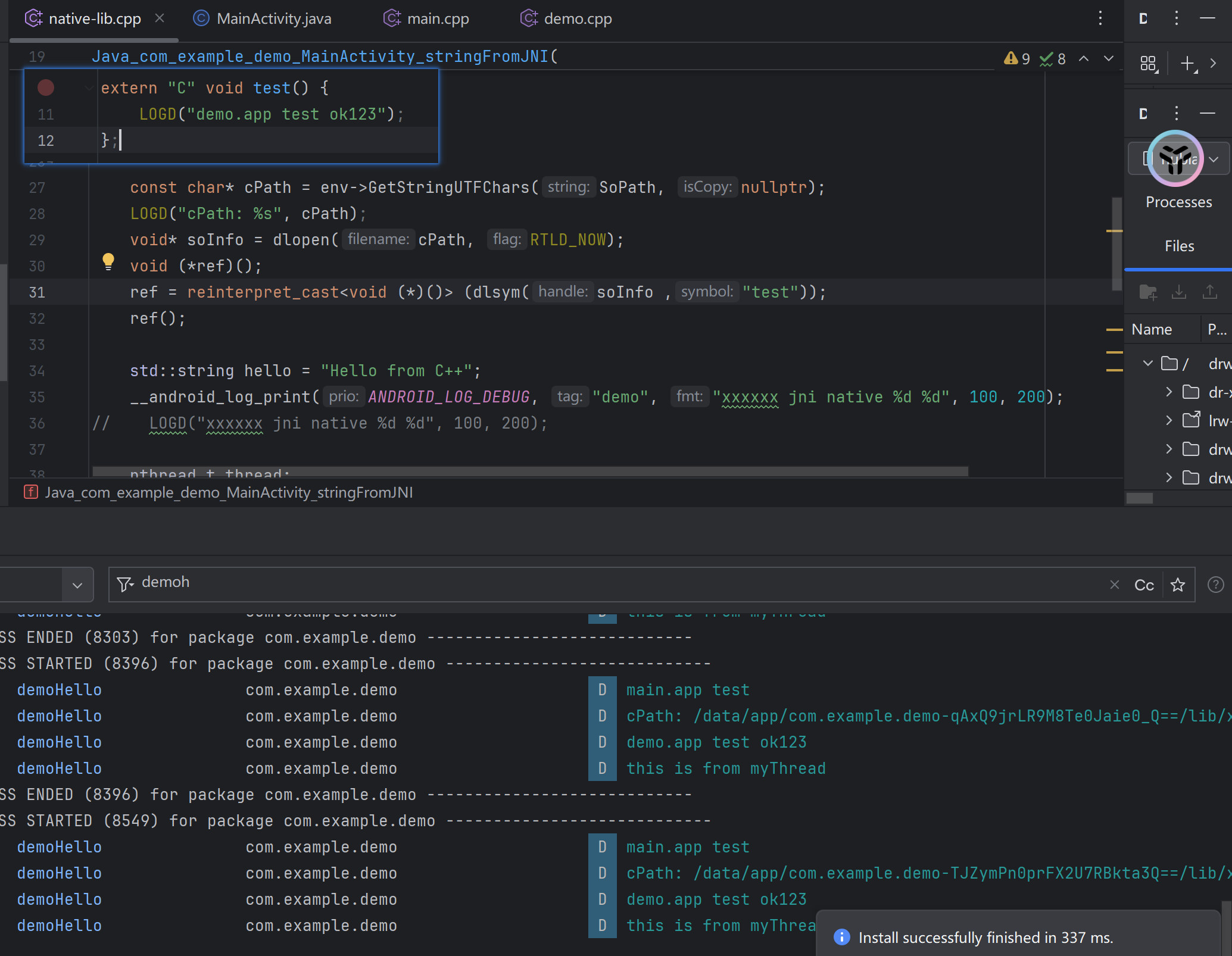Open the device selector dropdown in logcat

[x=77, y=585]
